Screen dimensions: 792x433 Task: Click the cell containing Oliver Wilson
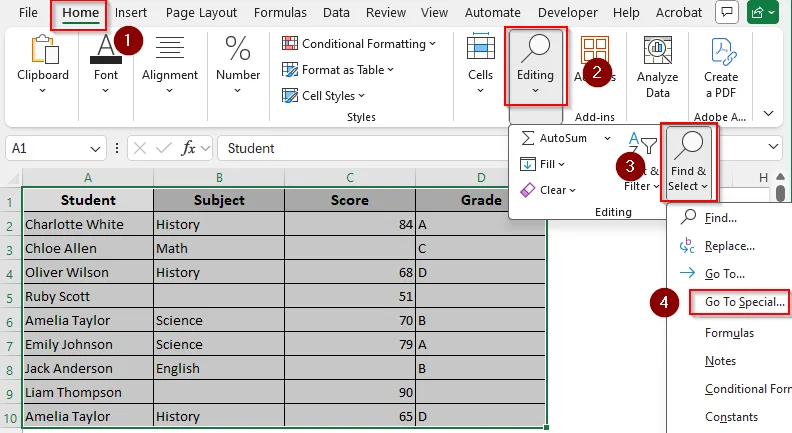tap(88, 272)
